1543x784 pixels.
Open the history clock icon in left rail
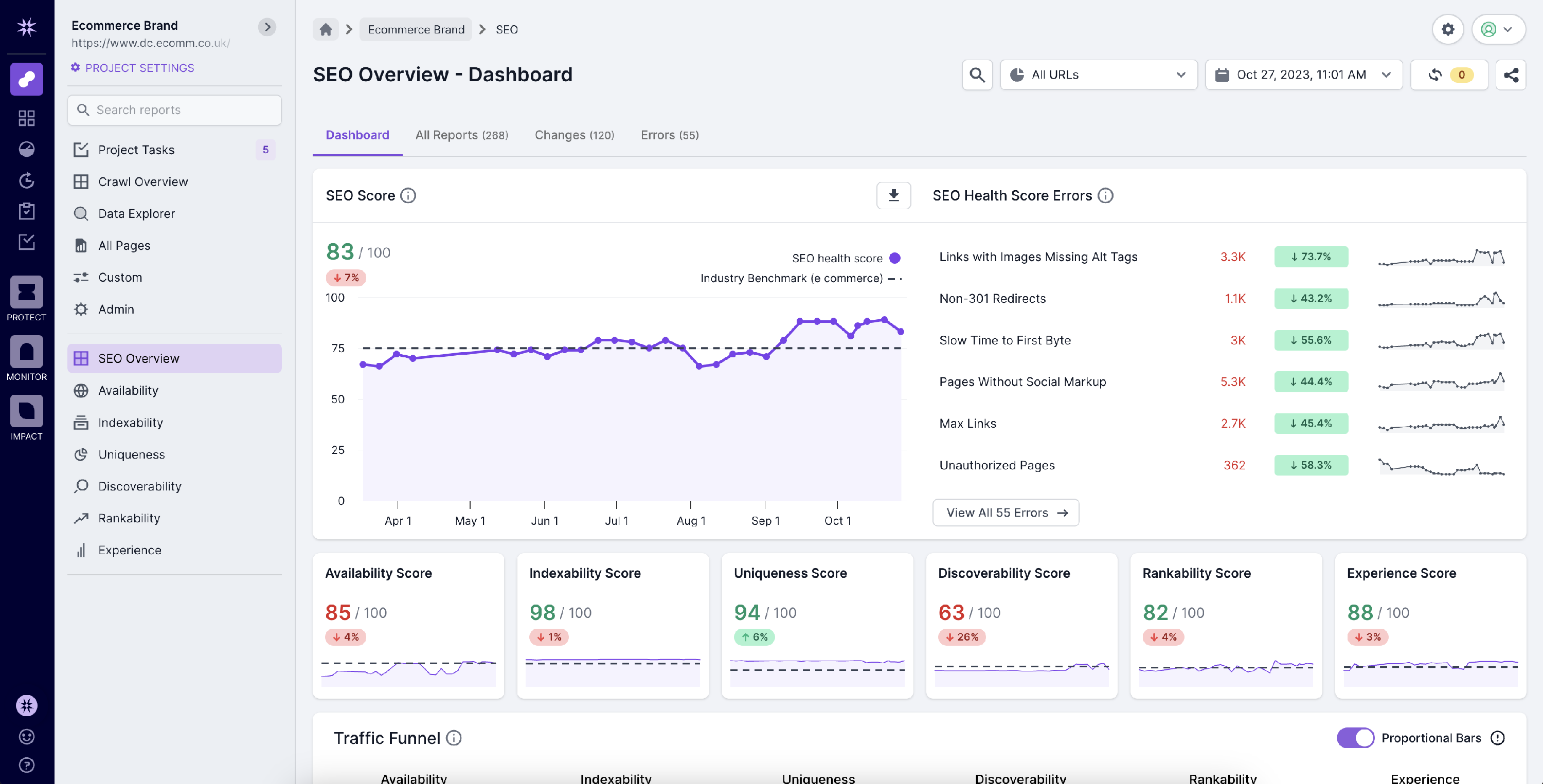(x=26, y=180)
